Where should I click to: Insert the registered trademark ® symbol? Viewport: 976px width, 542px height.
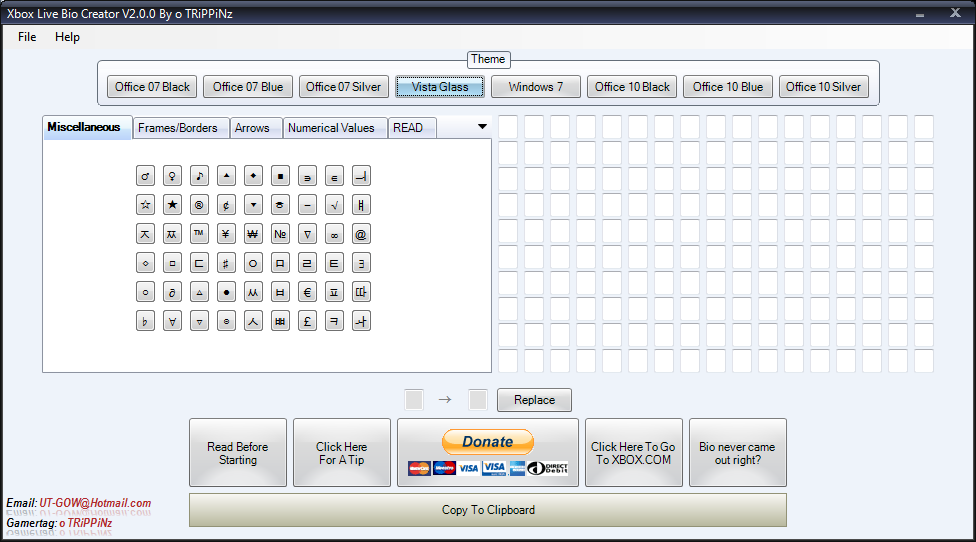pyautogui.click(x=199, y=205)
